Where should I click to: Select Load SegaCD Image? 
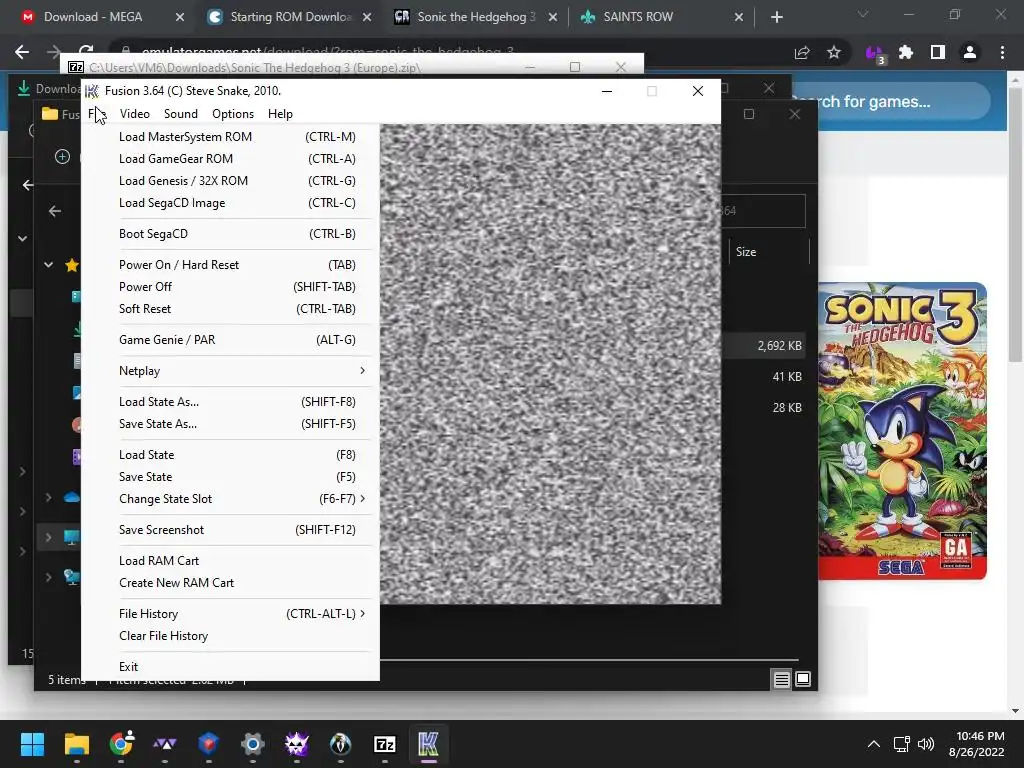[231, 203]
